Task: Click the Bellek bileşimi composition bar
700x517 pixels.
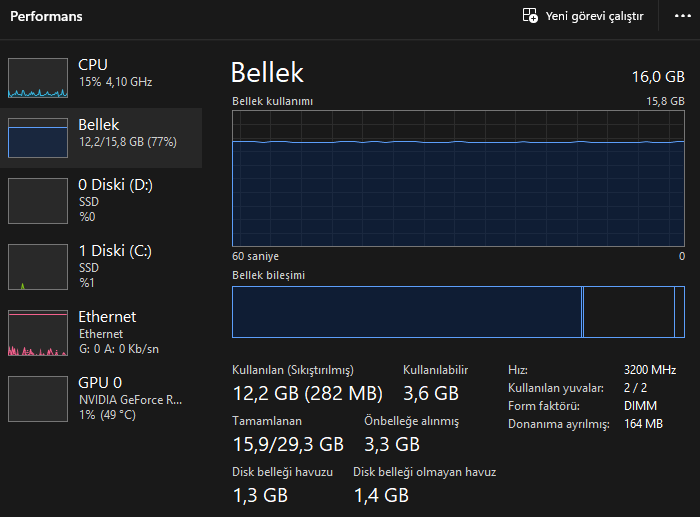Action: (x=458, y=312)
